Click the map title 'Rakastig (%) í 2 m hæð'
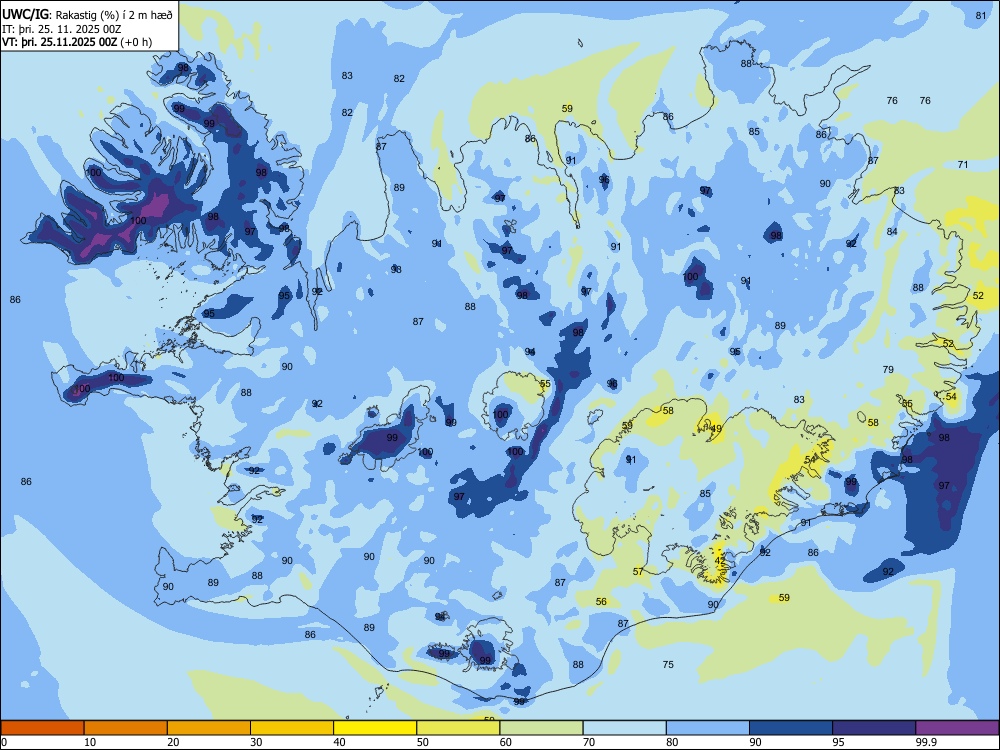The width and height of the screenshot is (1000, 750). (x=114, y=15)
